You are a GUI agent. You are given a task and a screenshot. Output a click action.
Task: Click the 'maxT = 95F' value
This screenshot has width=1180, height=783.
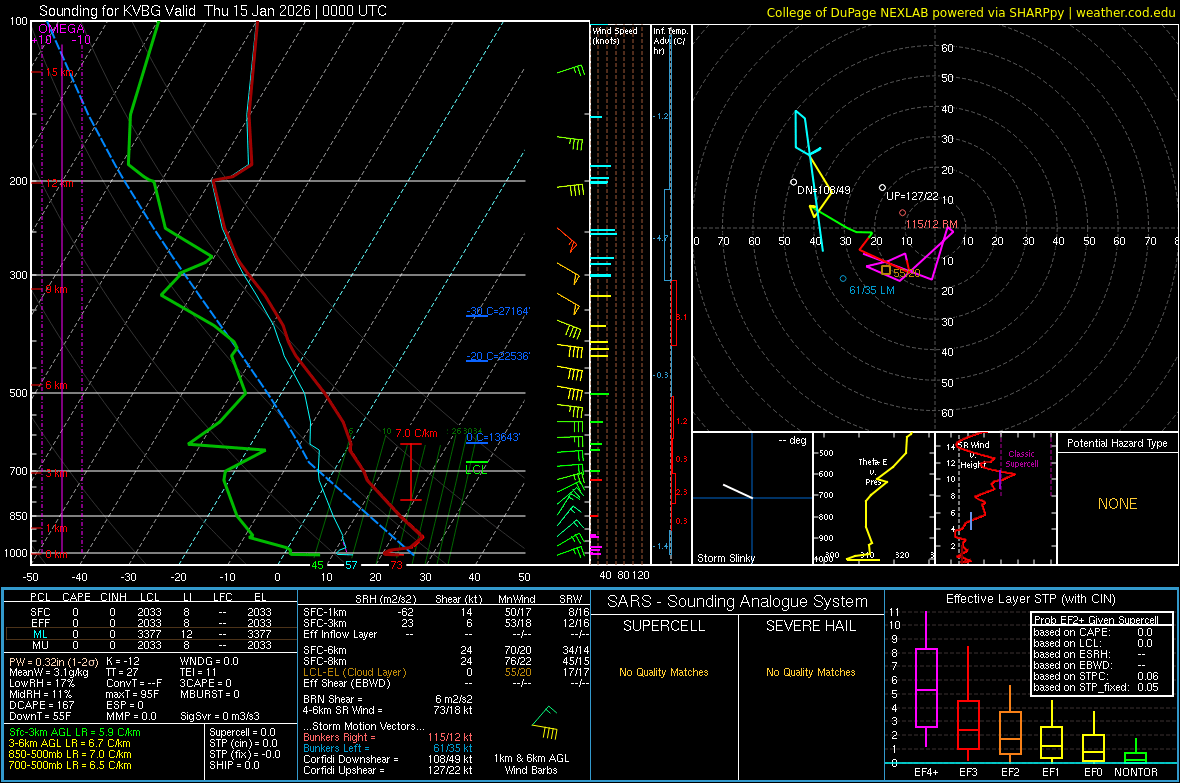[132, 694]
